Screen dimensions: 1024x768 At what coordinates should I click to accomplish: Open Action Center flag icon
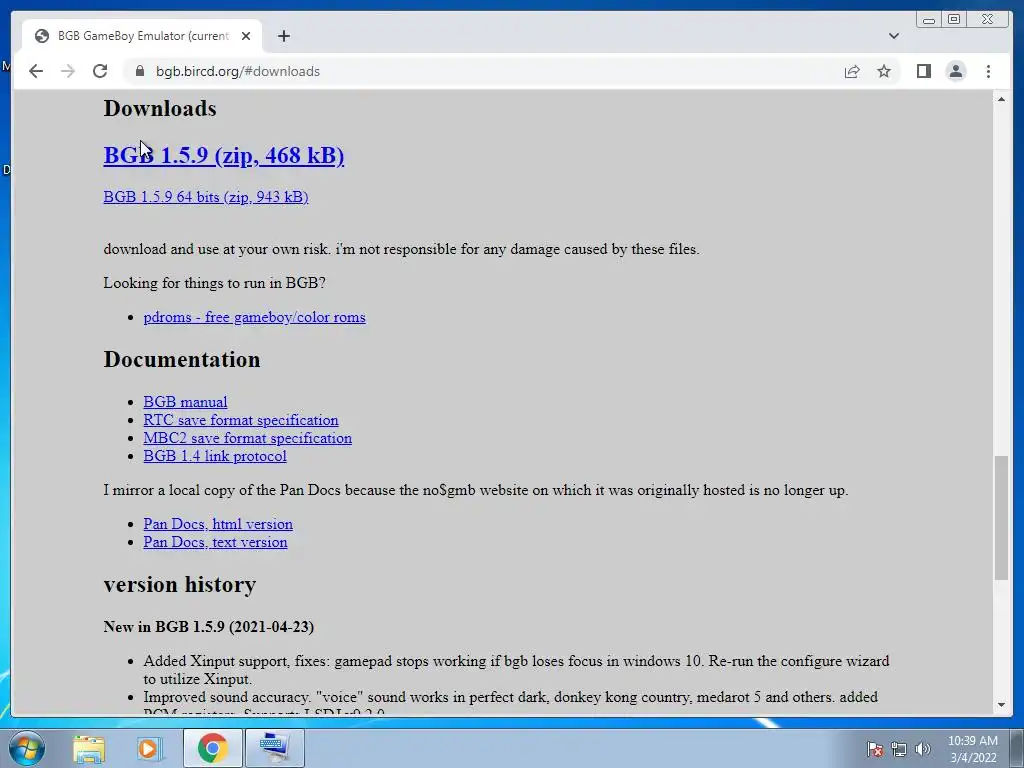click(x=875, y=749)
